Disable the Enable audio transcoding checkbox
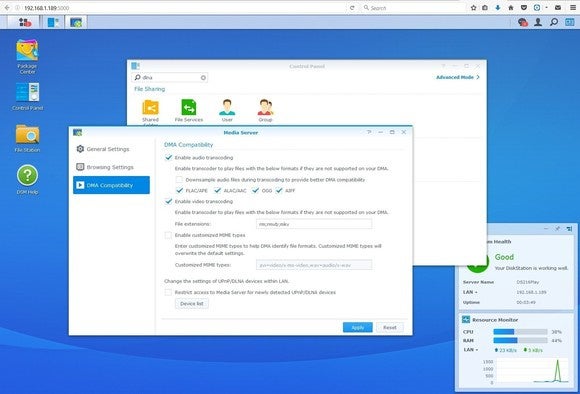The height and width of the screenshot is (394, 580). point(168,158)
